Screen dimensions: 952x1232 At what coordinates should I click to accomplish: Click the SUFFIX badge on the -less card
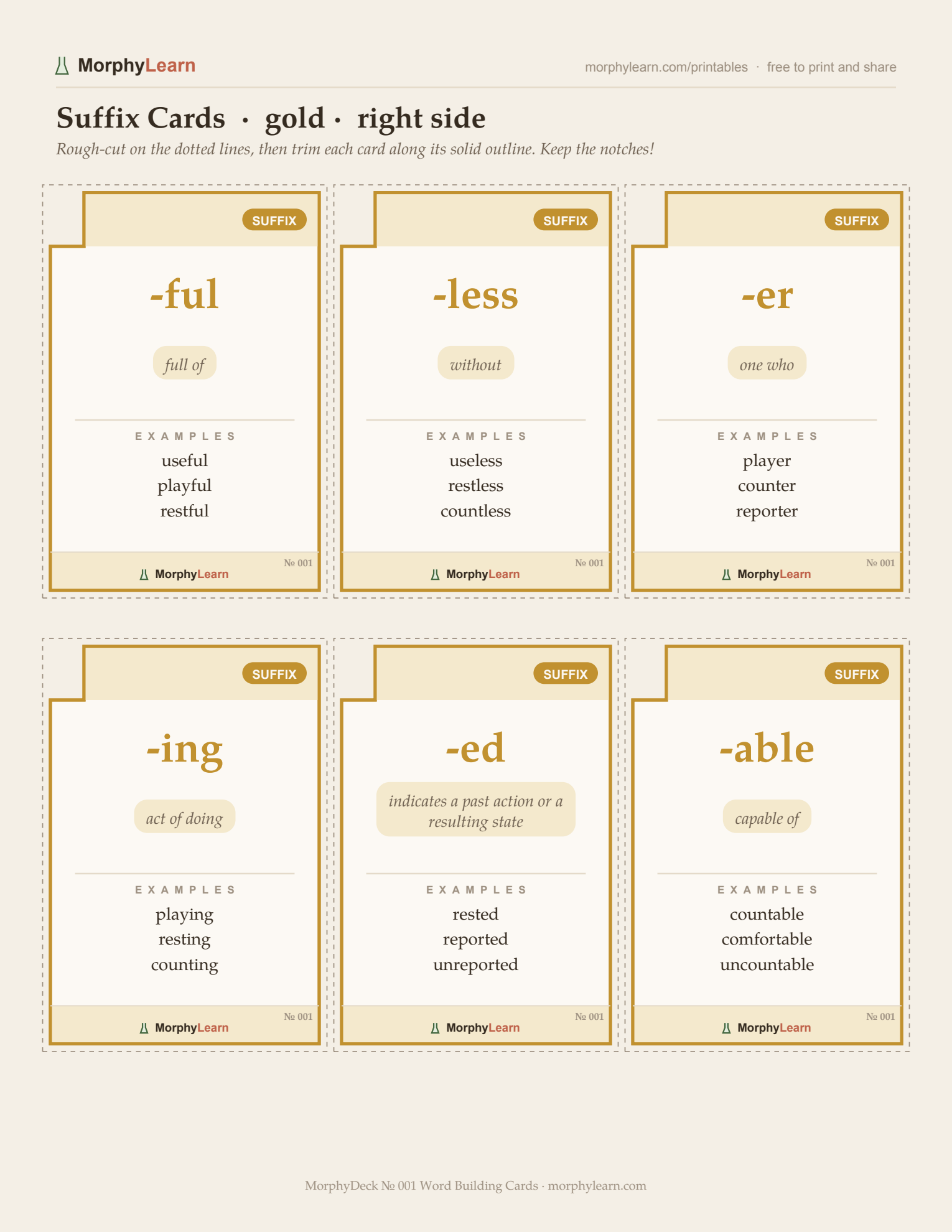566,220
